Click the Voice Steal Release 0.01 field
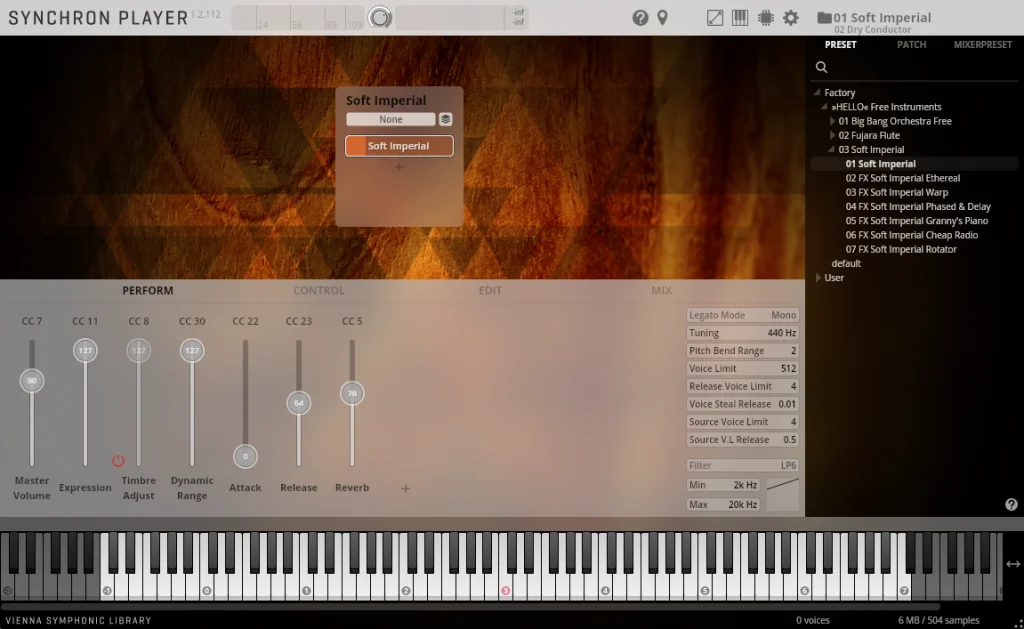The width and height of the screenshot is (1024, 629). 743,404
